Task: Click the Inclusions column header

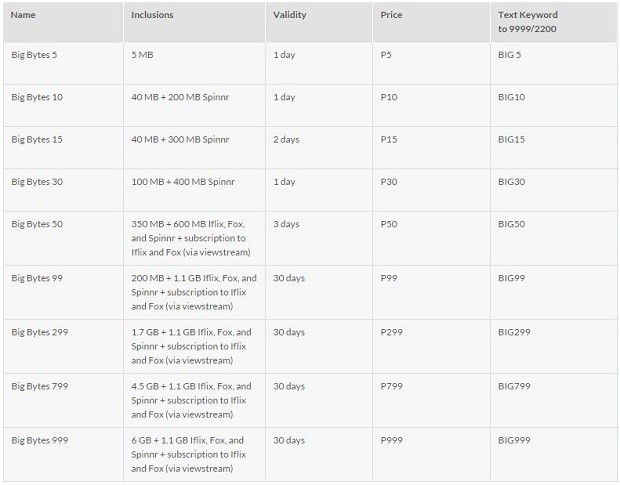Action: [x=153, y=15]
